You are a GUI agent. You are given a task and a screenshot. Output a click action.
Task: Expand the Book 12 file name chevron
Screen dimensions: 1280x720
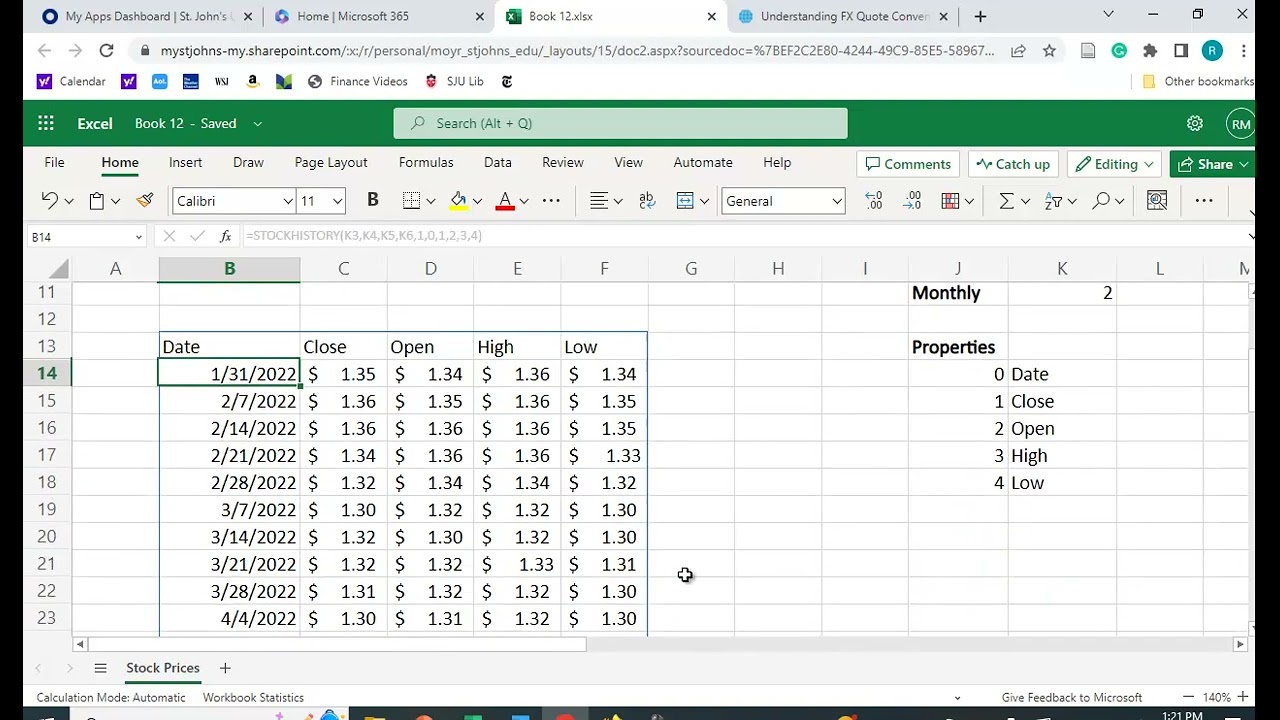click(257, 124)
